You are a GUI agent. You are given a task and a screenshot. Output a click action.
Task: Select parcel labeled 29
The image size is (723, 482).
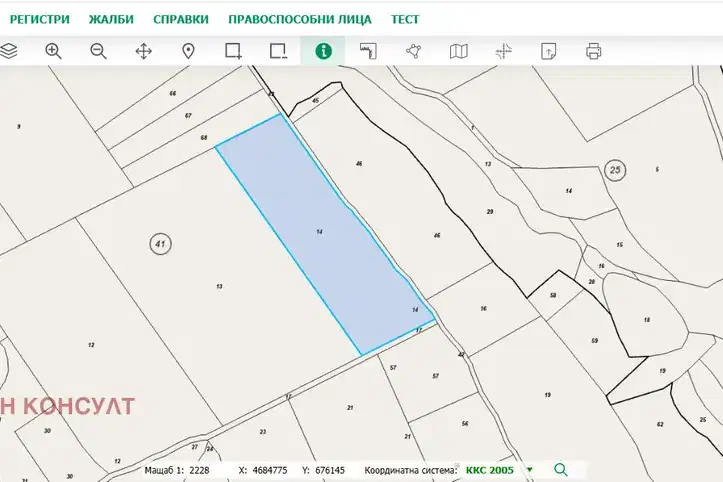[490, 212]
